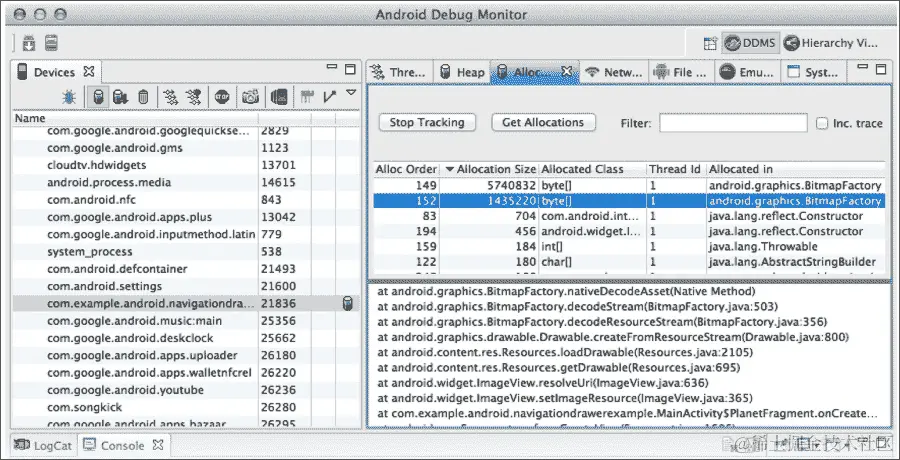Select allocation row 122 char[]
The width and height of the screenshot is (900, 460).
click(629, 262)
